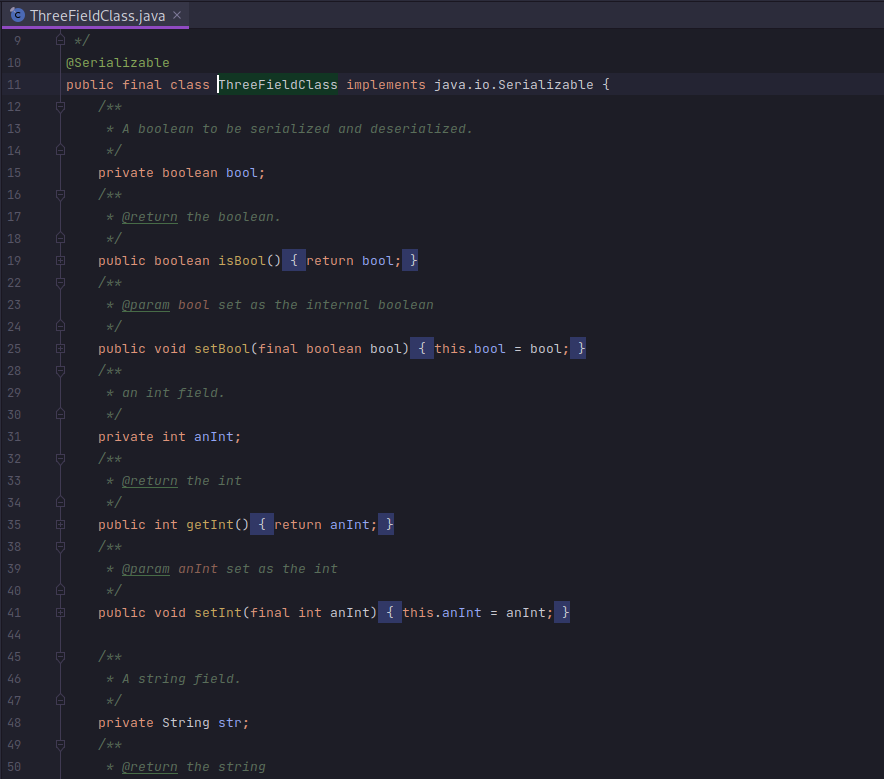Follow the @param anInt javadoc link
Viewport: 884px width, 779px height.
[146, 568]
